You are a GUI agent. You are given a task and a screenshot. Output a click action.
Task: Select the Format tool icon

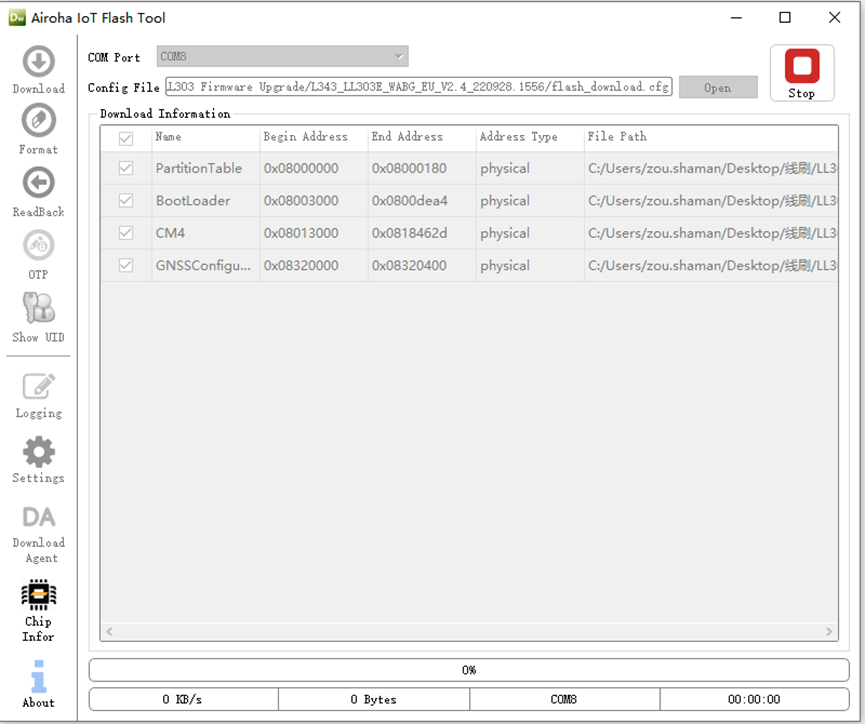pos(38,122)
